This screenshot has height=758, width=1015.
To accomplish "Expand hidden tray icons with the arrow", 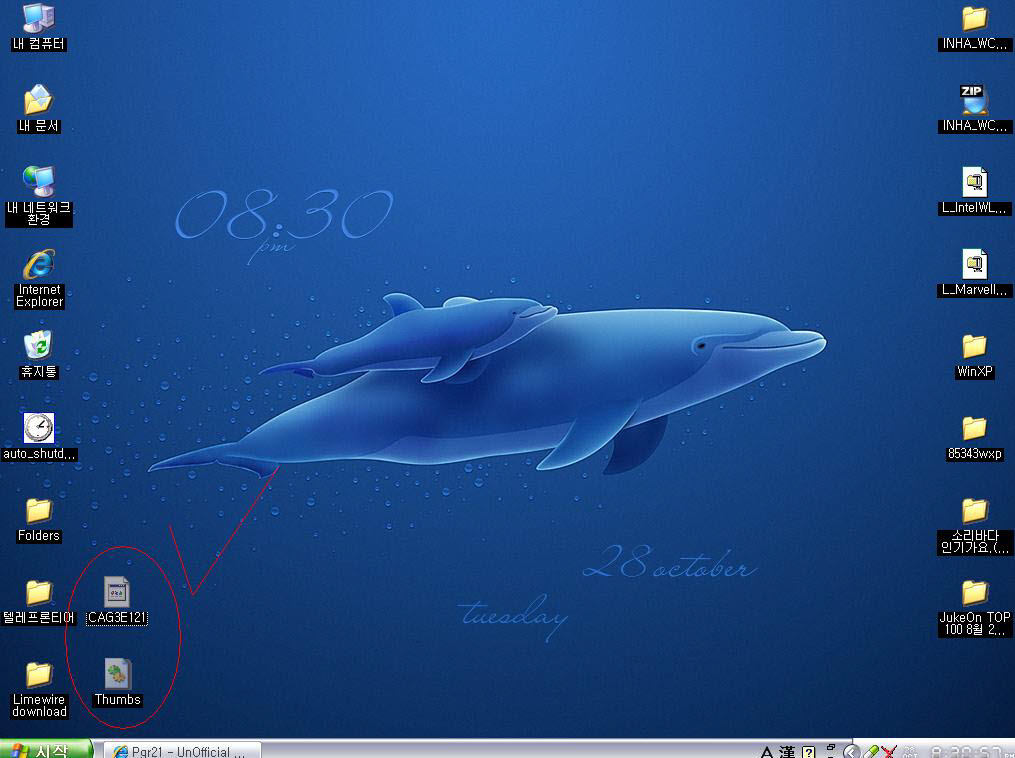I will 852,752.
